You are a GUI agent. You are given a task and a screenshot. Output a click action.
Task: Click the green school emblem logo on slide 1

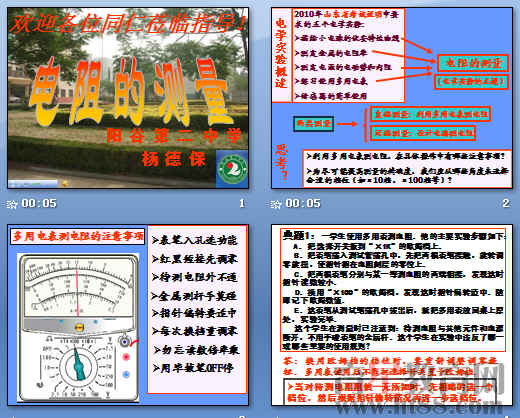click(x=232, y=169)
